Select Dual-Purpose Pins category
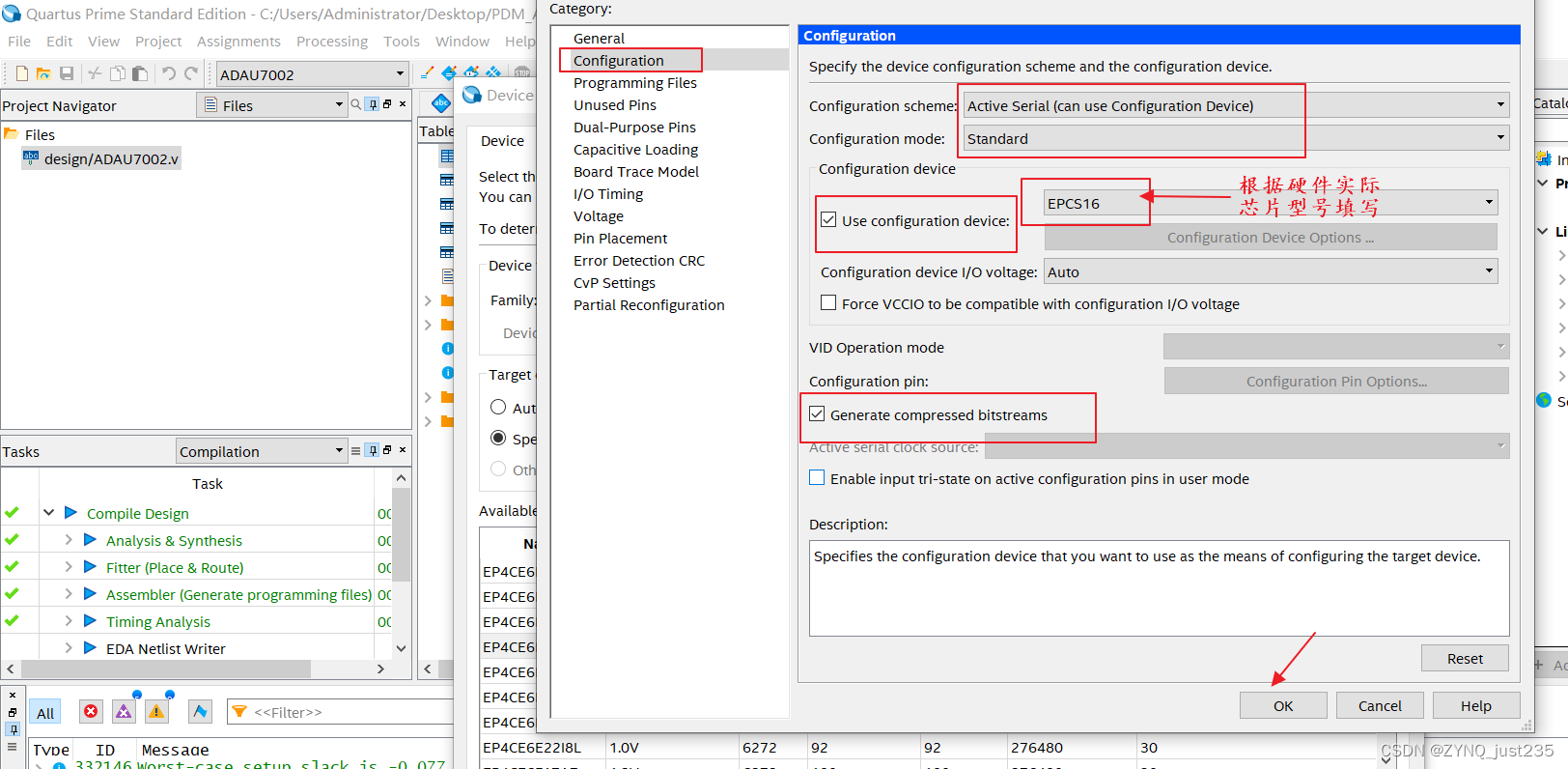The image size is (1568, 769). click(634, 128)
